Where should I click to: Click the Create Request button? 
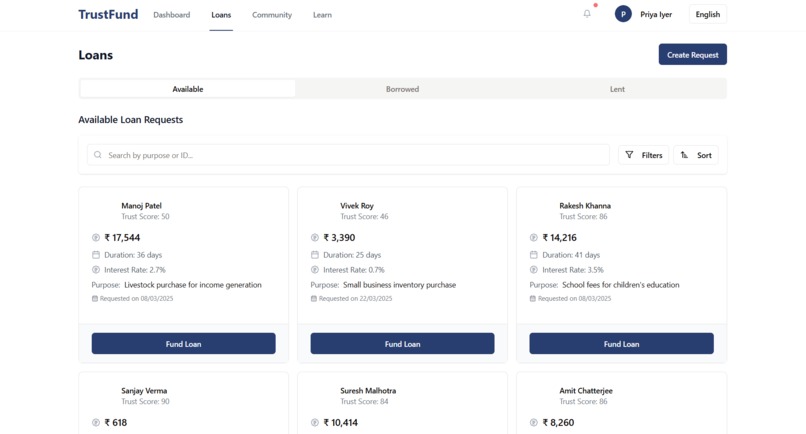(692, 55)
